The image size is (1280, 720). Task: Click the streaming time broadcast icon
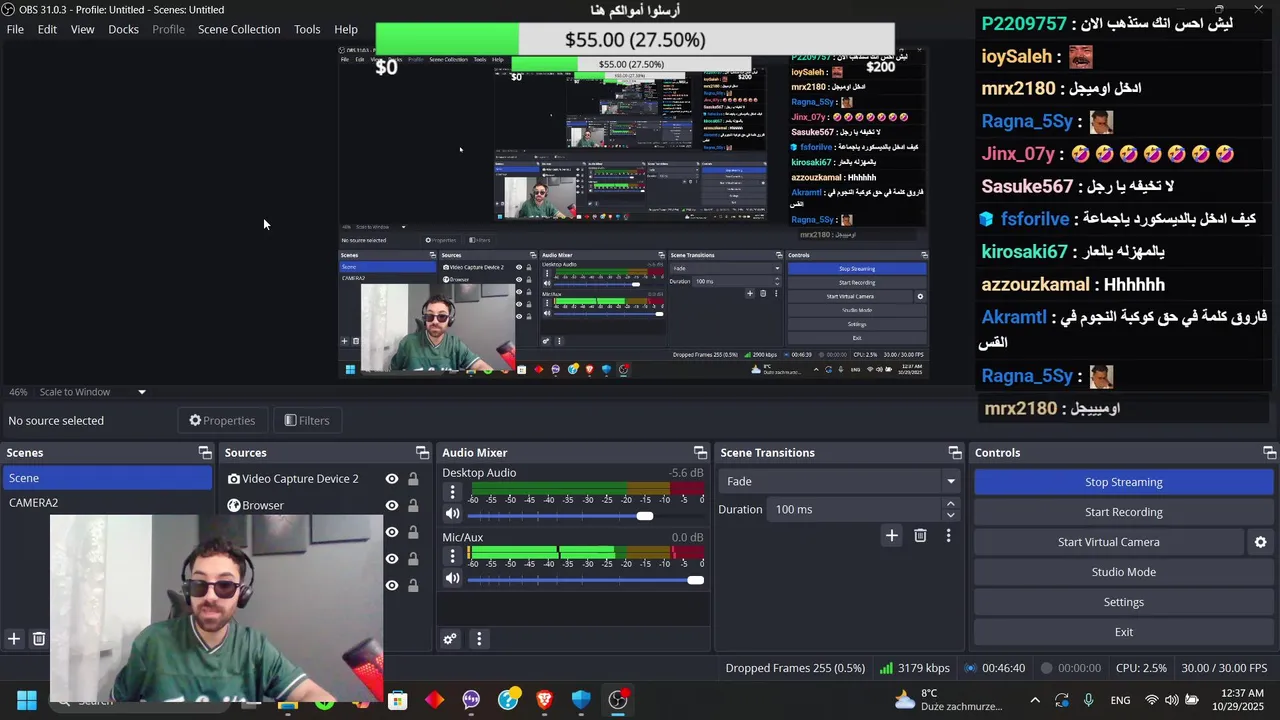coord(970,668)
